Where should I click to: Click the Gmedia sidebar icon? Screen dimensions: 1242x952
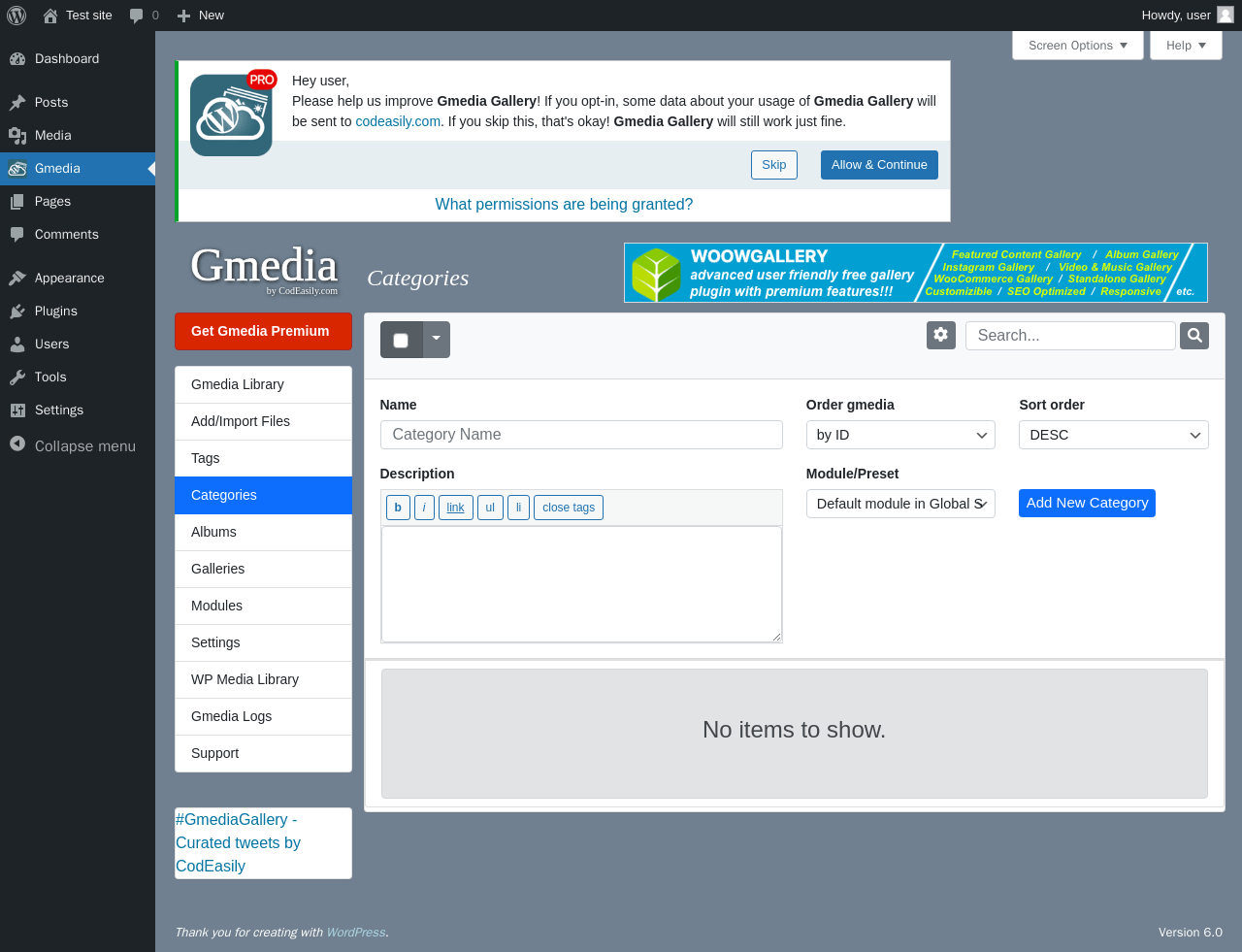[17, 168]
